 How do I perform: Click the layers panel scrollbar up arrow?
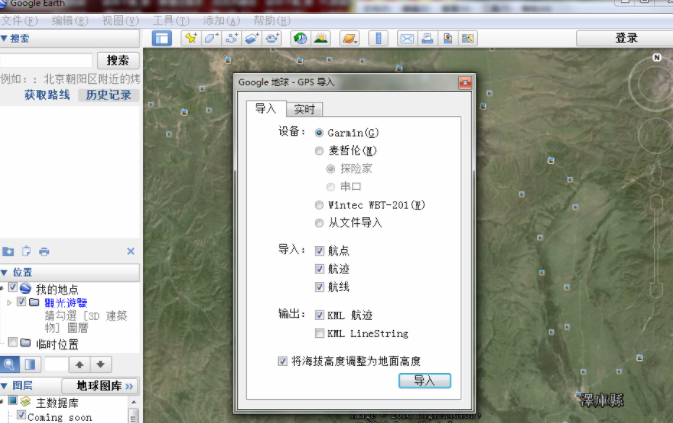134,402
